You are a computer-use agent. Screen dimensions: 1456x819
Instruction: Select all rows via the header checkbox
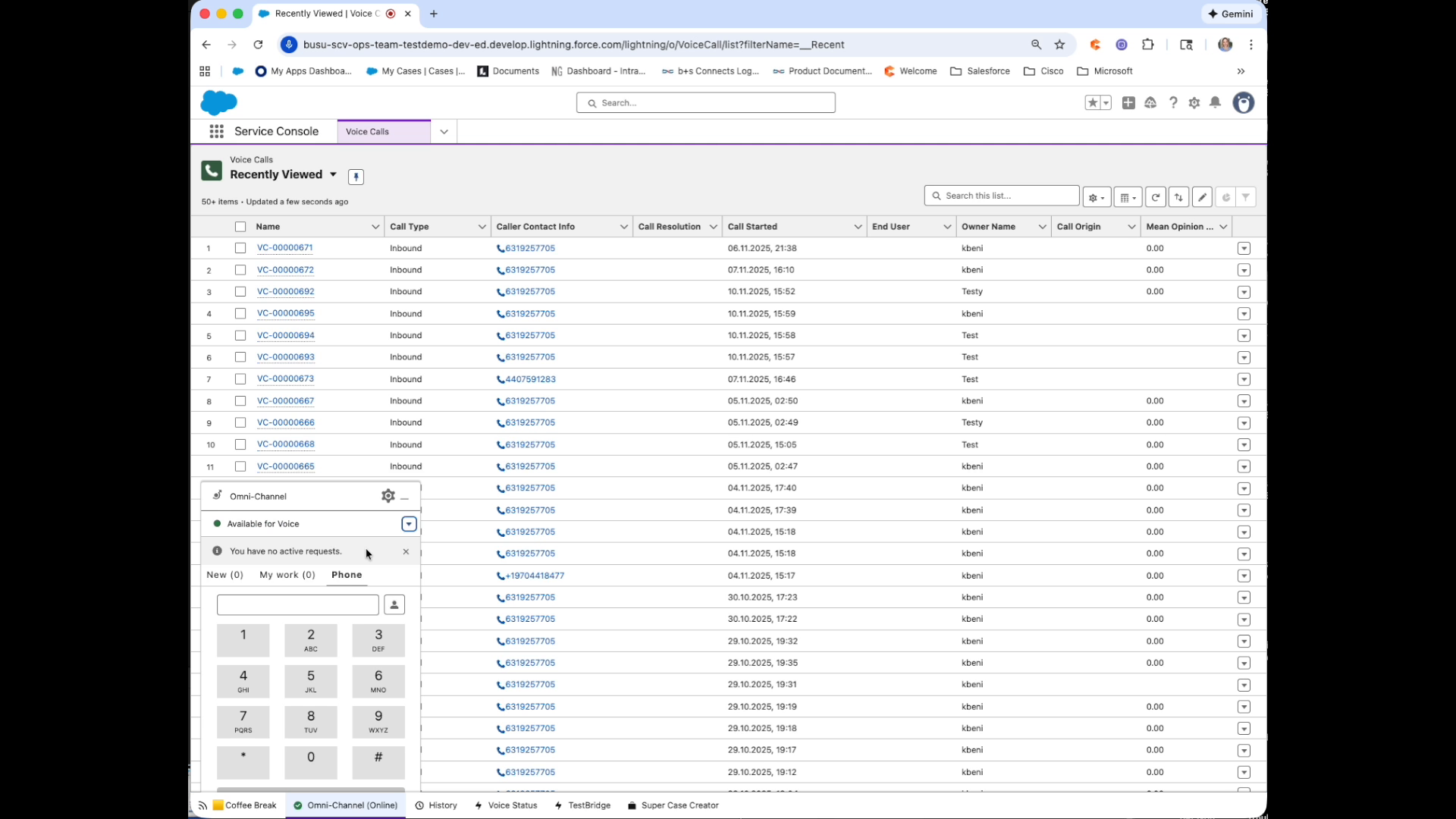pos(240,226)
